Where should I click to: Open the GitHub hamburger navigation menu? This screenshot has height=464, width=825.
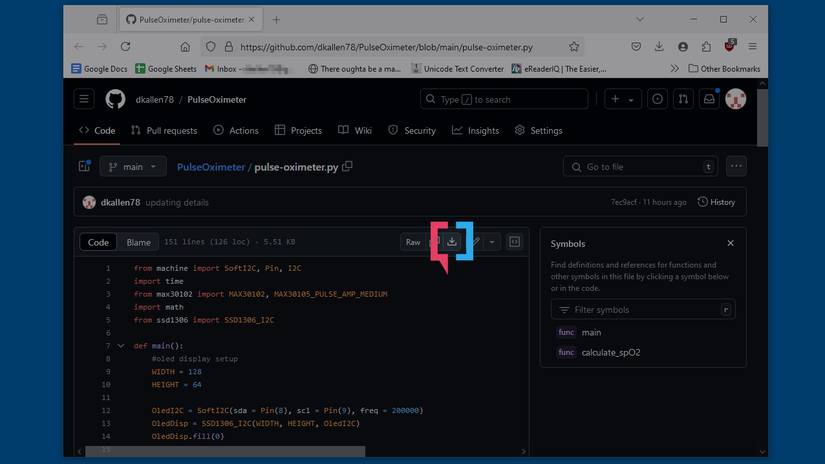[x=84, y=99]
